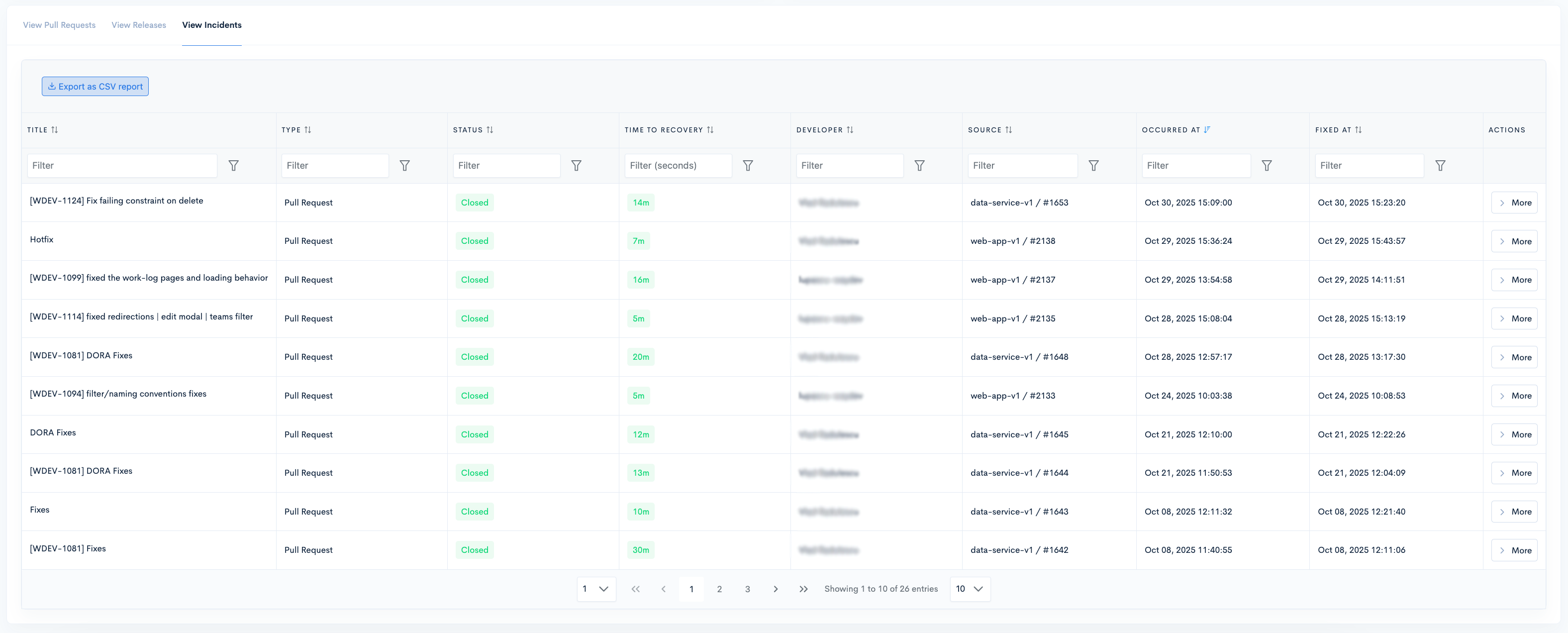Click the Time to Recovery filter funnel
The width and height of the screenshot is (1568, 633).
[x=748, y=166]
